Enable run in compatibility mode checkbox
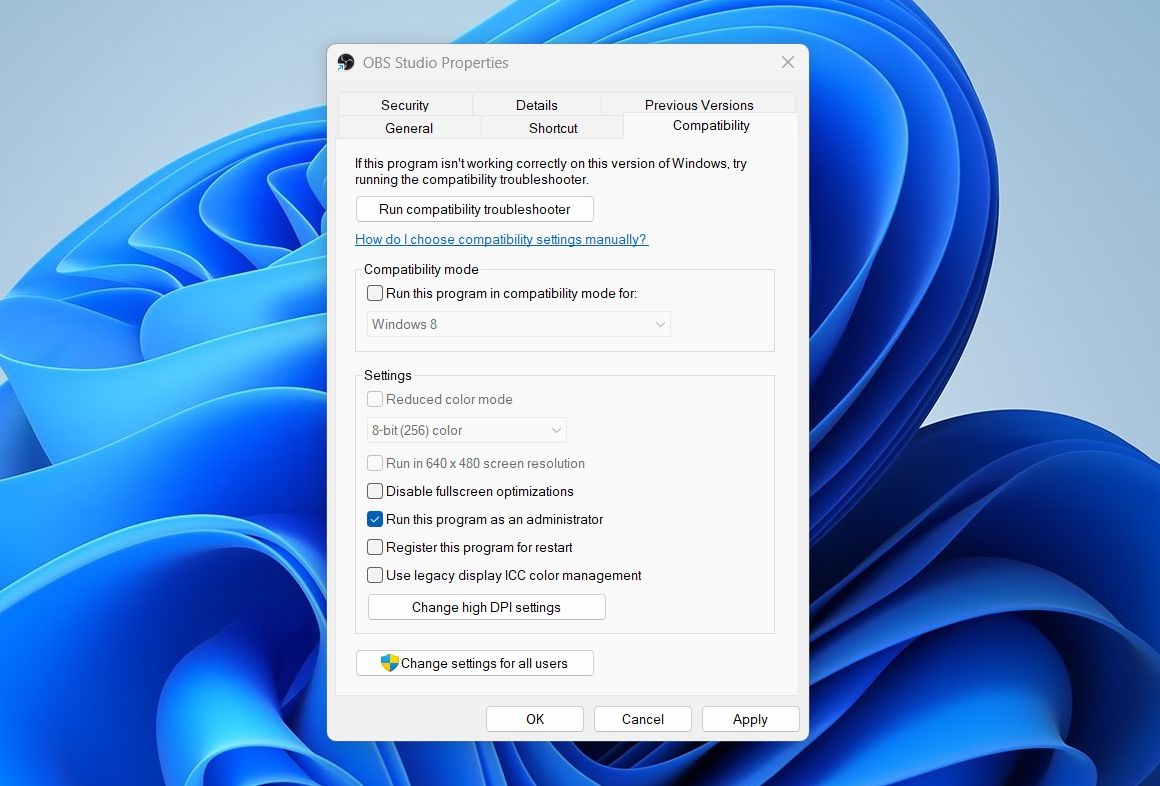 pos(375,293)
